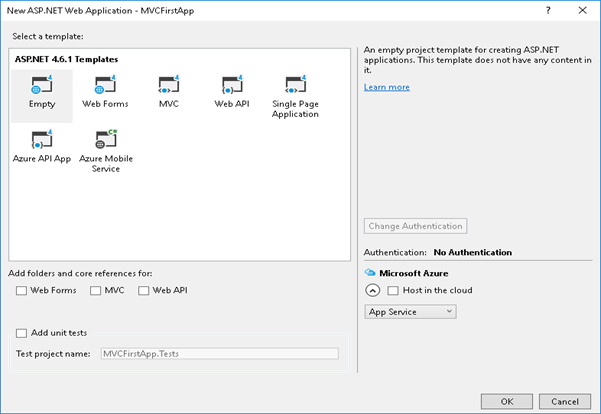Pick the Web API template icon
The image size is (601, 414).
[x=231, y=85]
